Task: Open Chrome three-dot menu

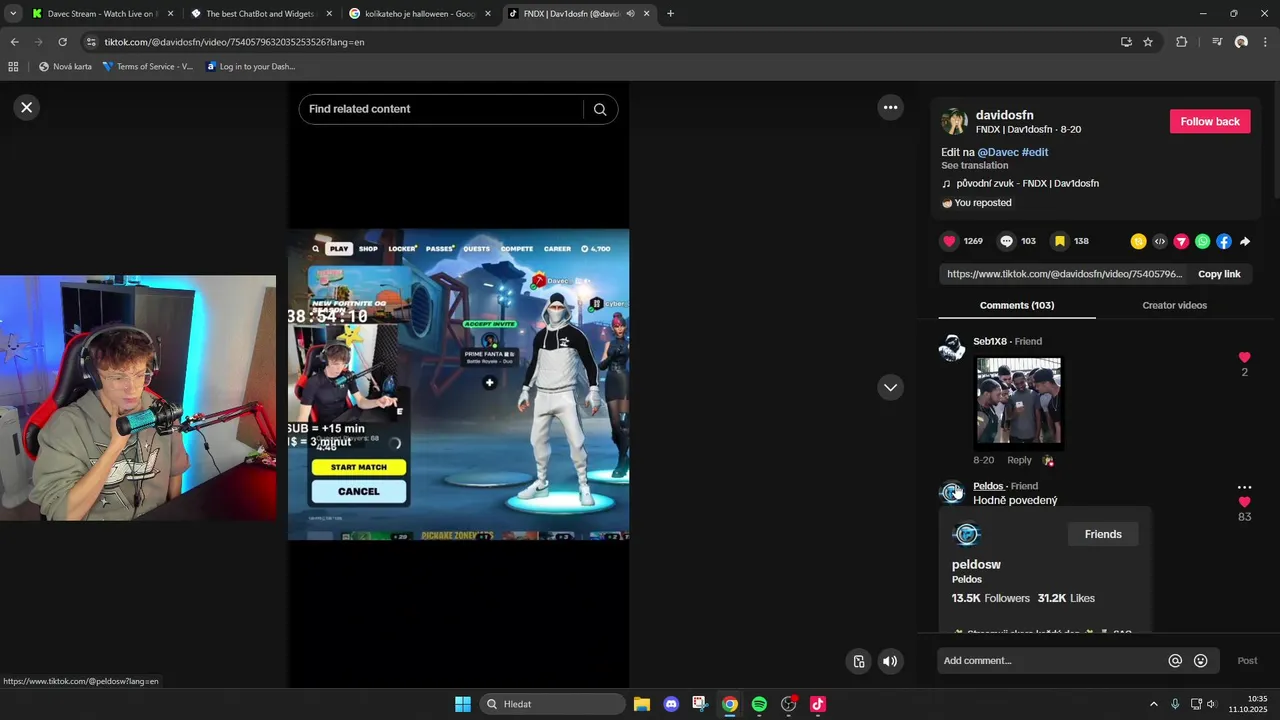Action: coord(1266,42)
